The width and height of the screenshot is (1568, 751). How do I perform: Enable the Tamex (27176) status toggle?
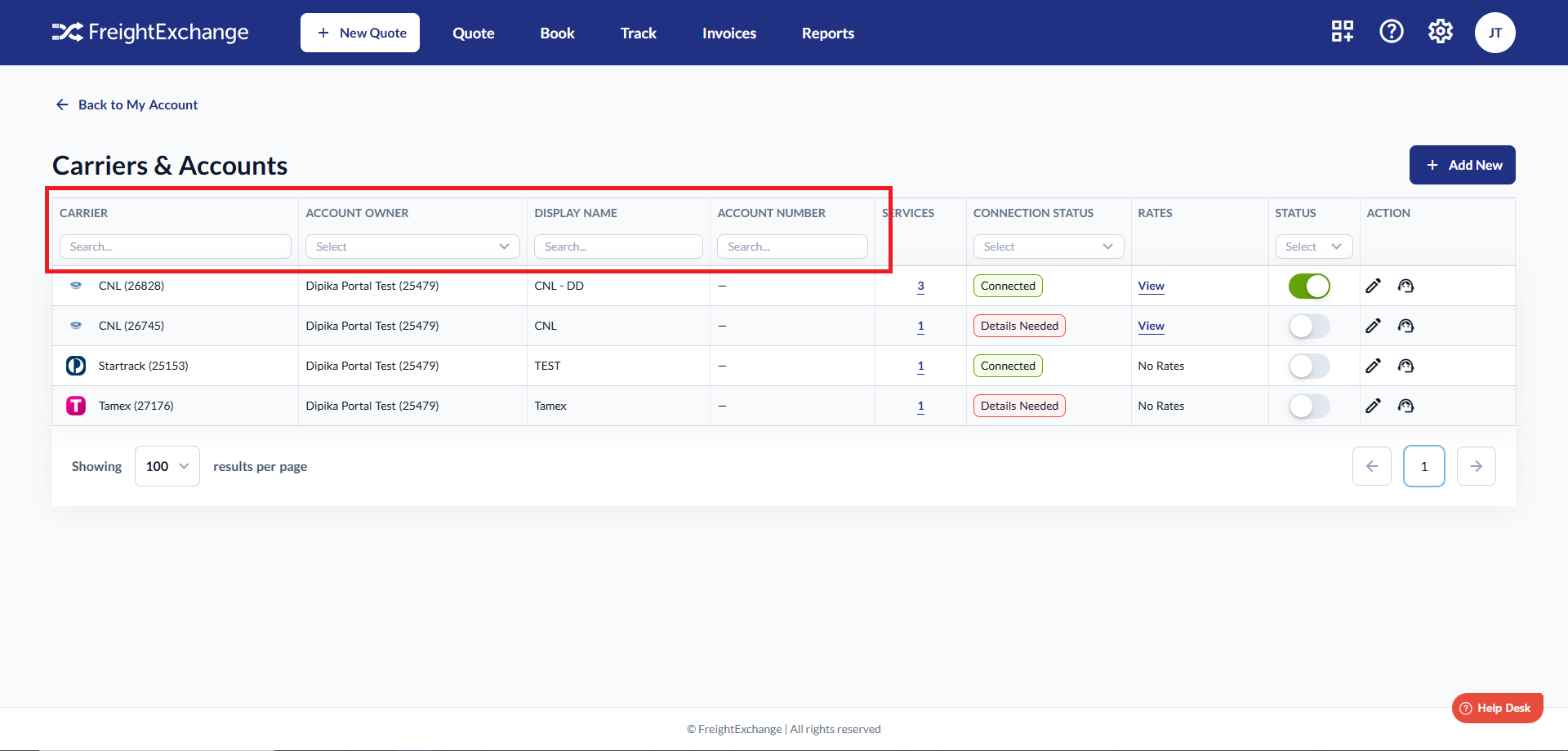tap(1309, 406)
